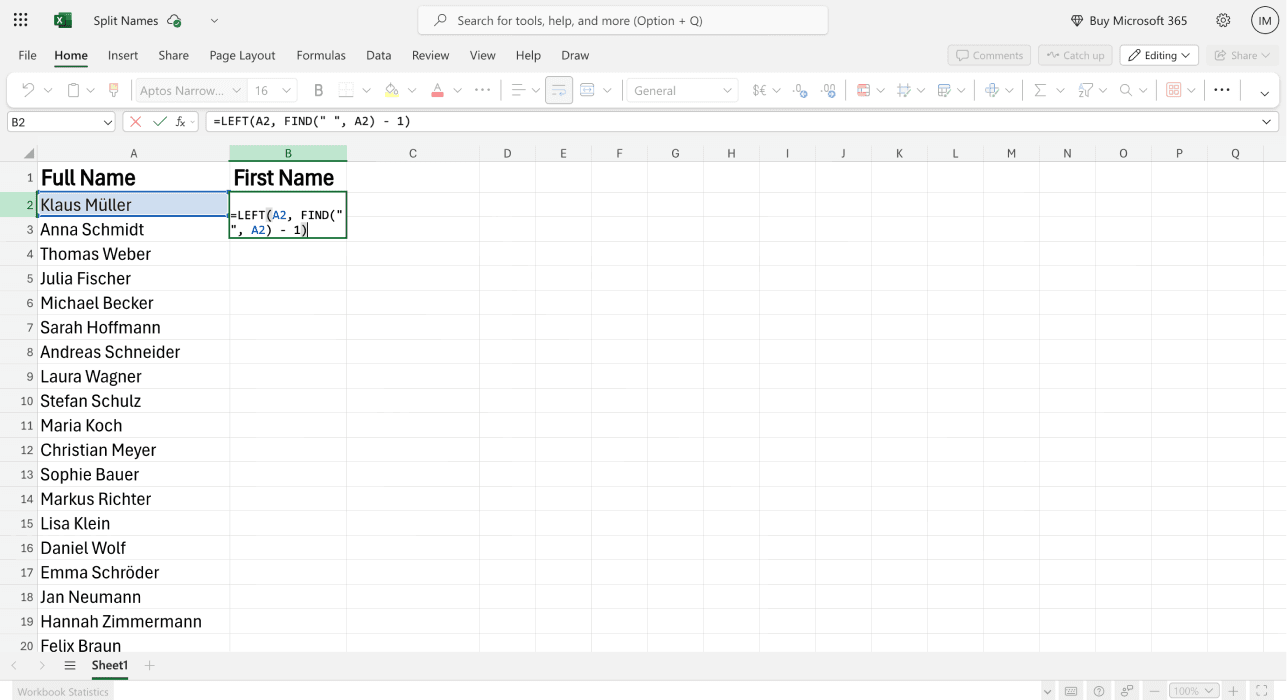This screenshot has width=1287, height=700.
Task: Toggle bold formatting
Action: pyautogui.click(x=318, y=90)
